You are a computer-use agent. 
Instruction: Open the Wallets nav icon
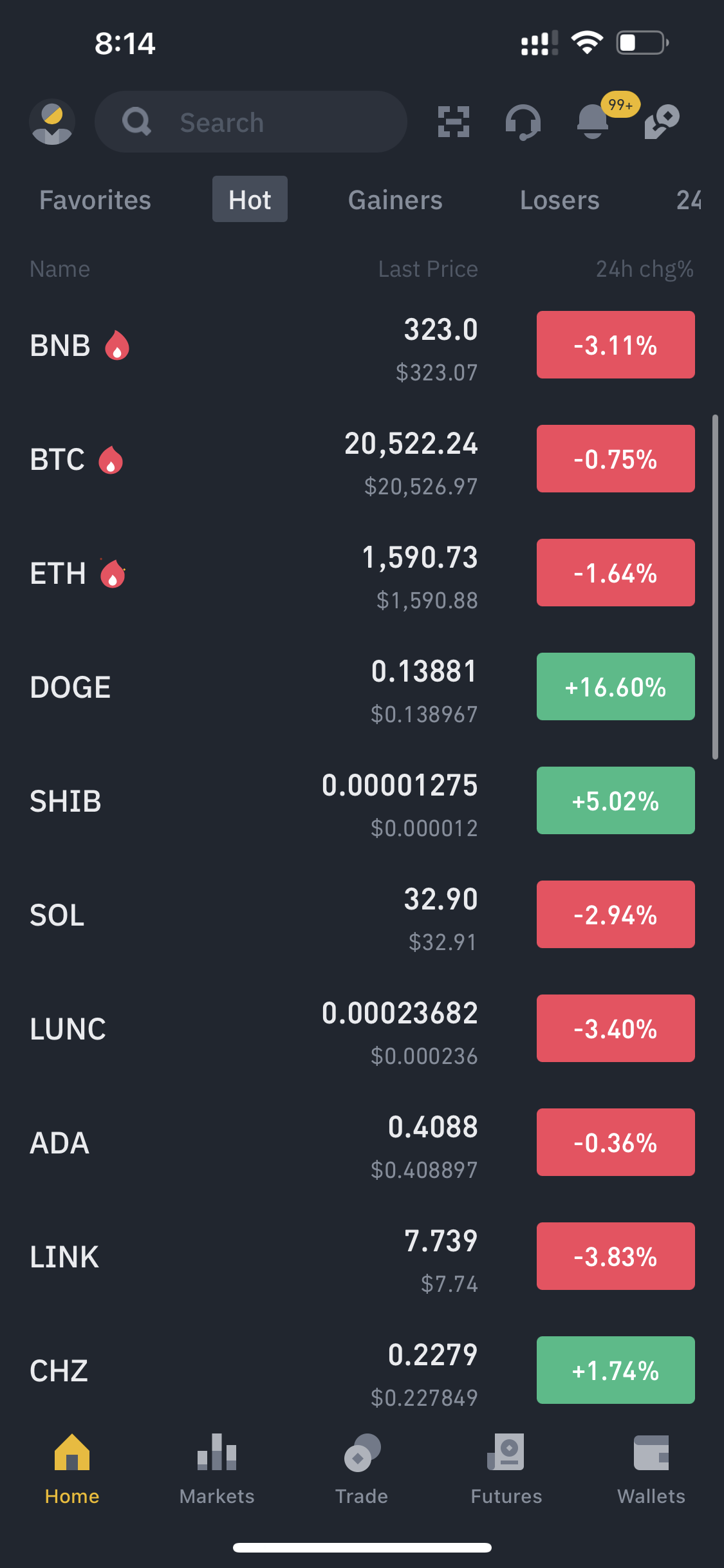click(x=651, y=1453)
